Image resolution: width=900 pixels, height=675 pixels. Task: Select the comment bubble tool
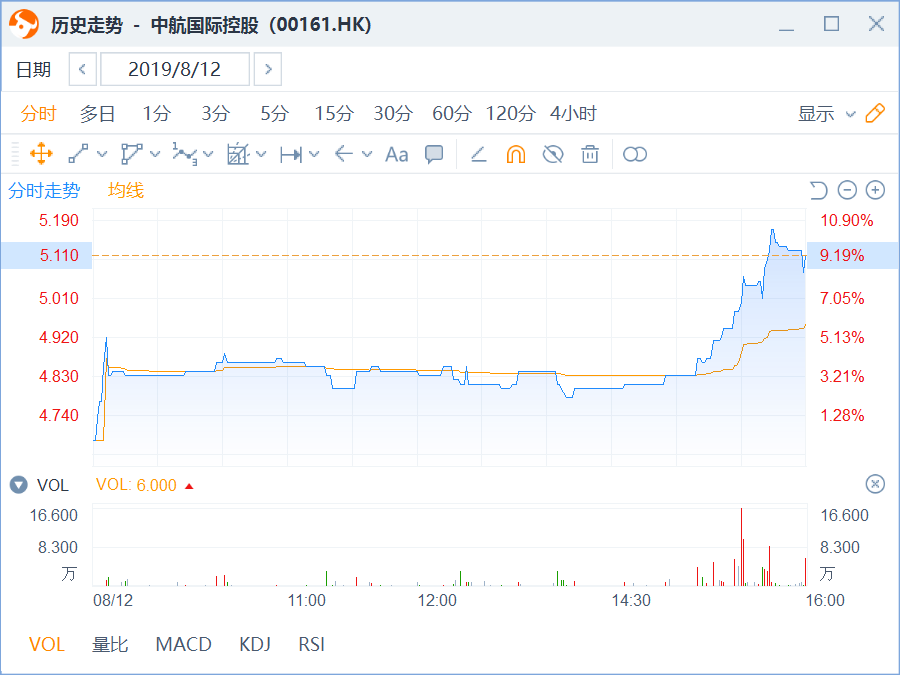pos(434,154)
